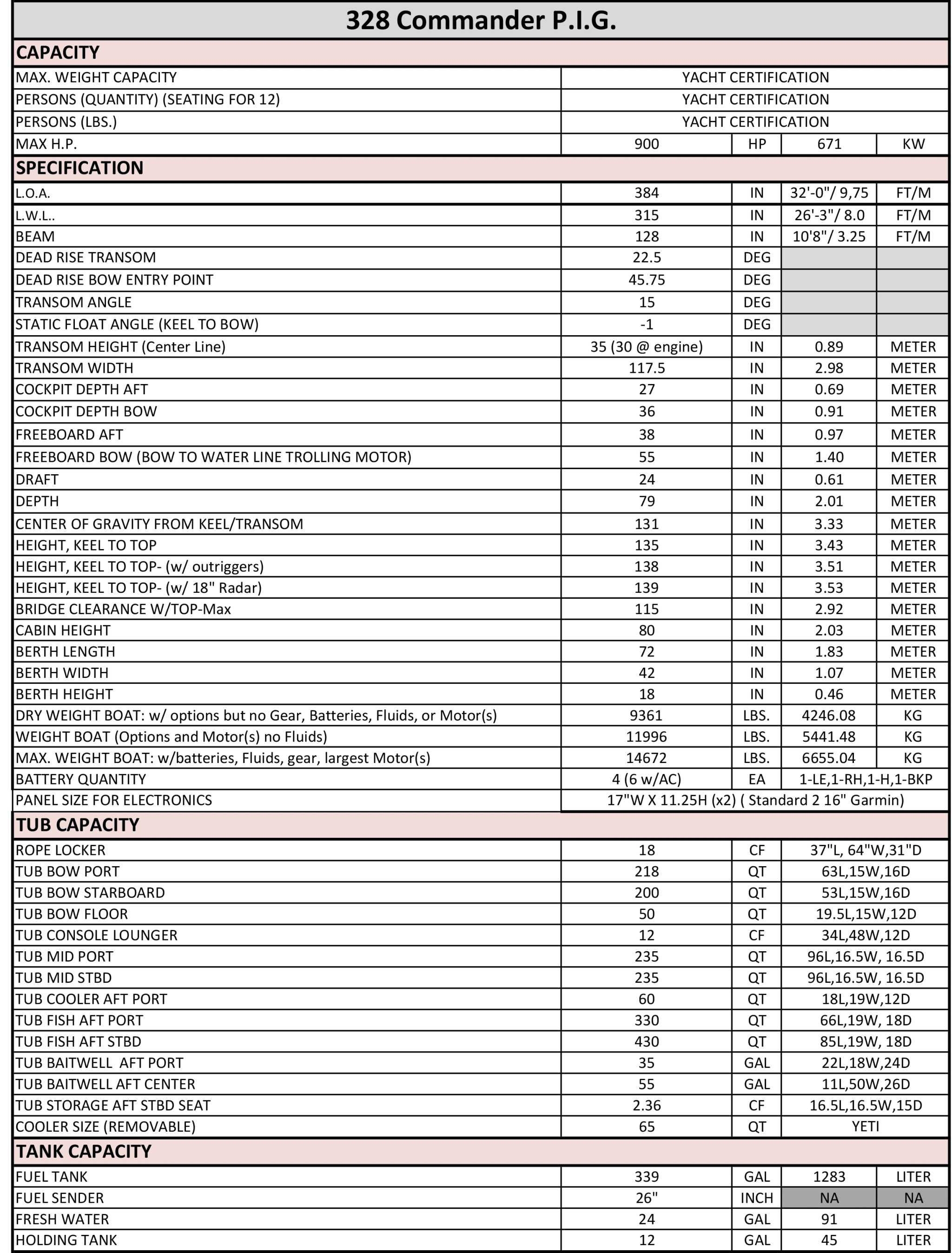Click the 18" Radar height value 139
Image resolution: width=952 pixels, height=1253 pixels.
click(x=647, y=588)
